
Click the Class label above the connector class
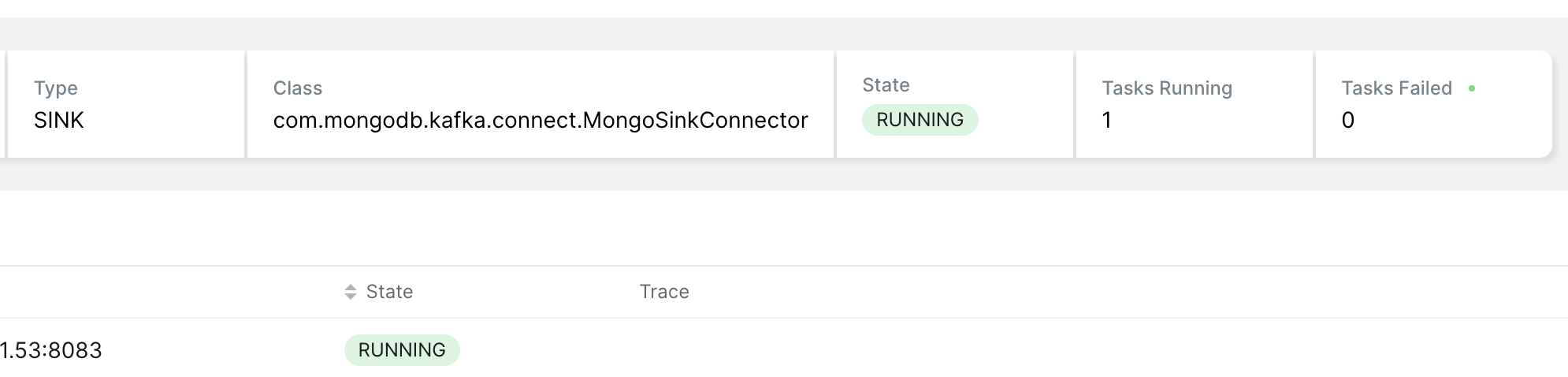tap(298, 88)
